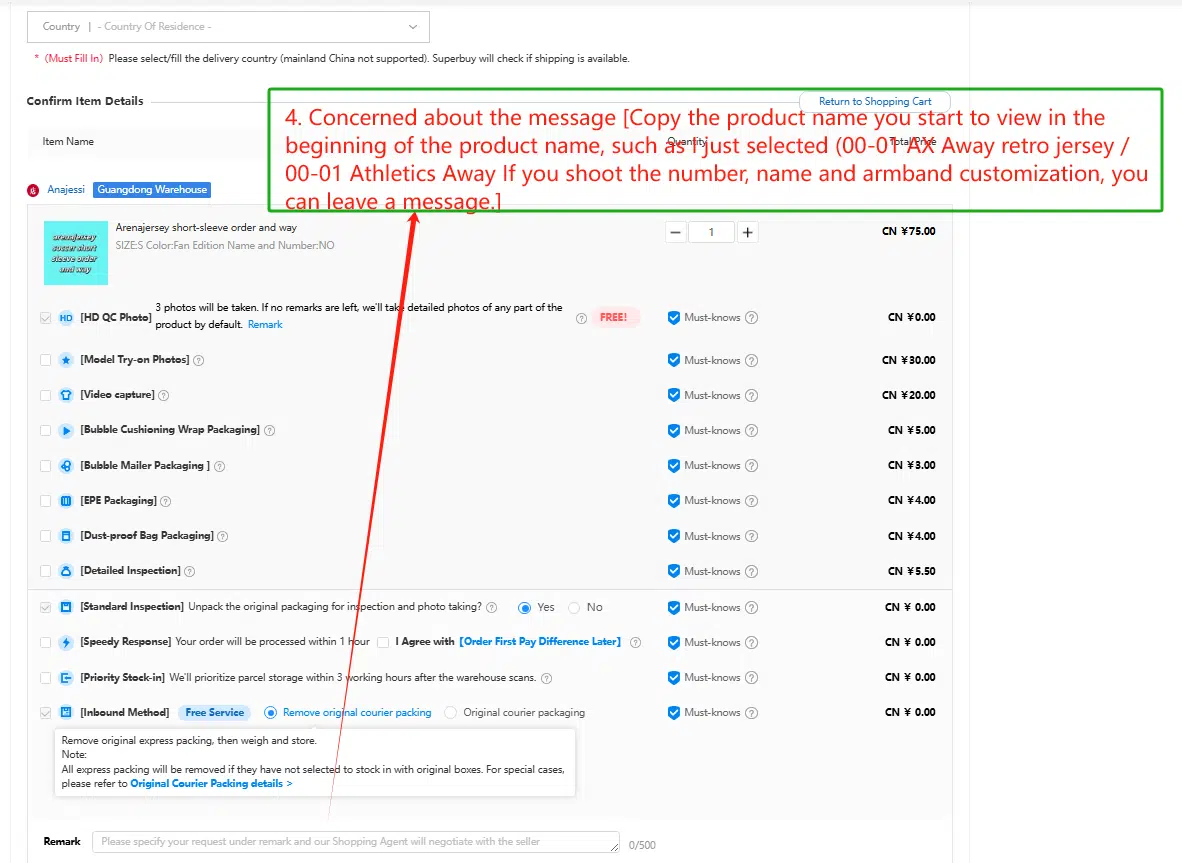The image size is (1182, 863).
Task: Enable the Video capture checkbox
Action: tap(45, 395)
